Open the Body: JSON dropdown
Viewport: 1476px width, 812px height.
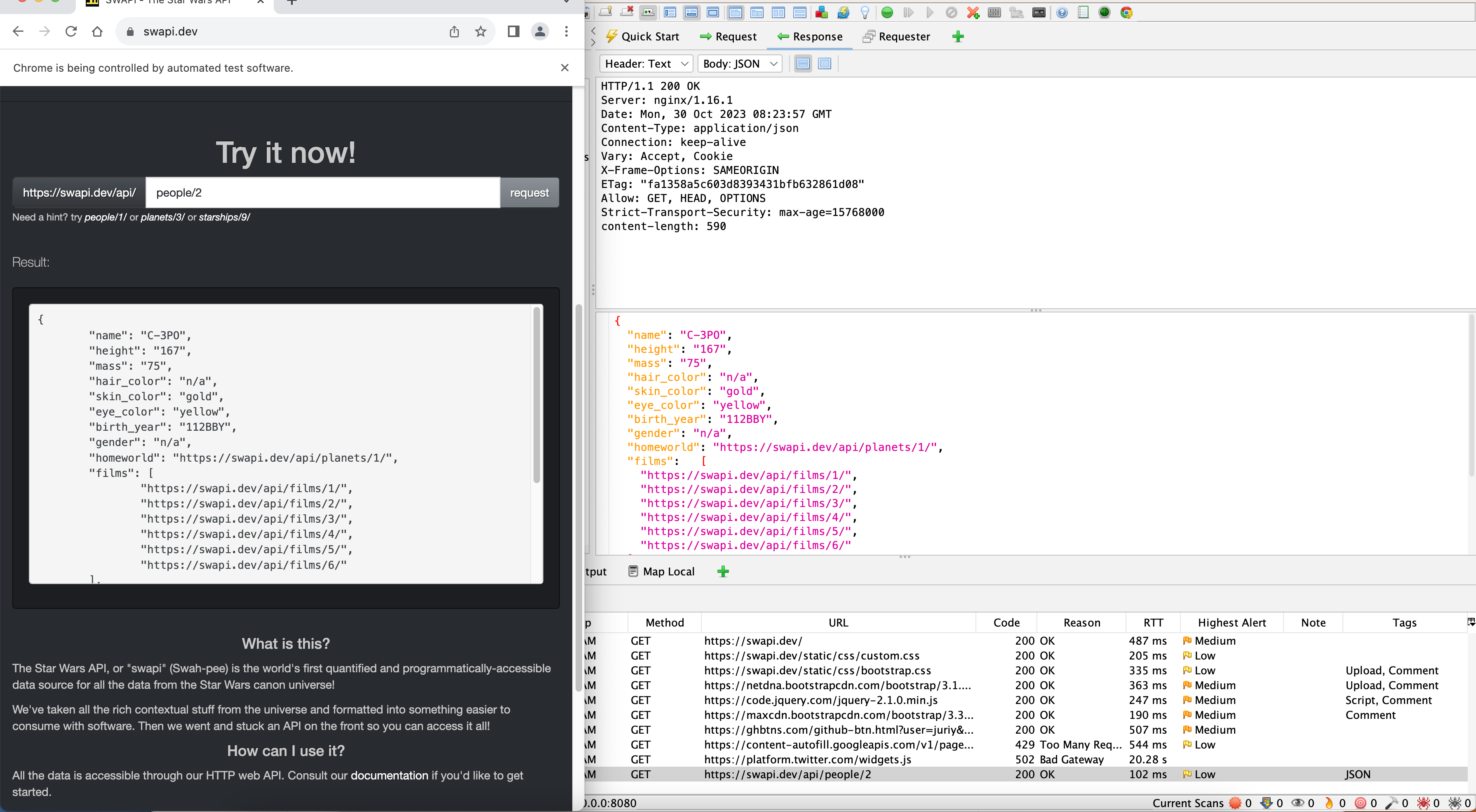pos(740,63)
